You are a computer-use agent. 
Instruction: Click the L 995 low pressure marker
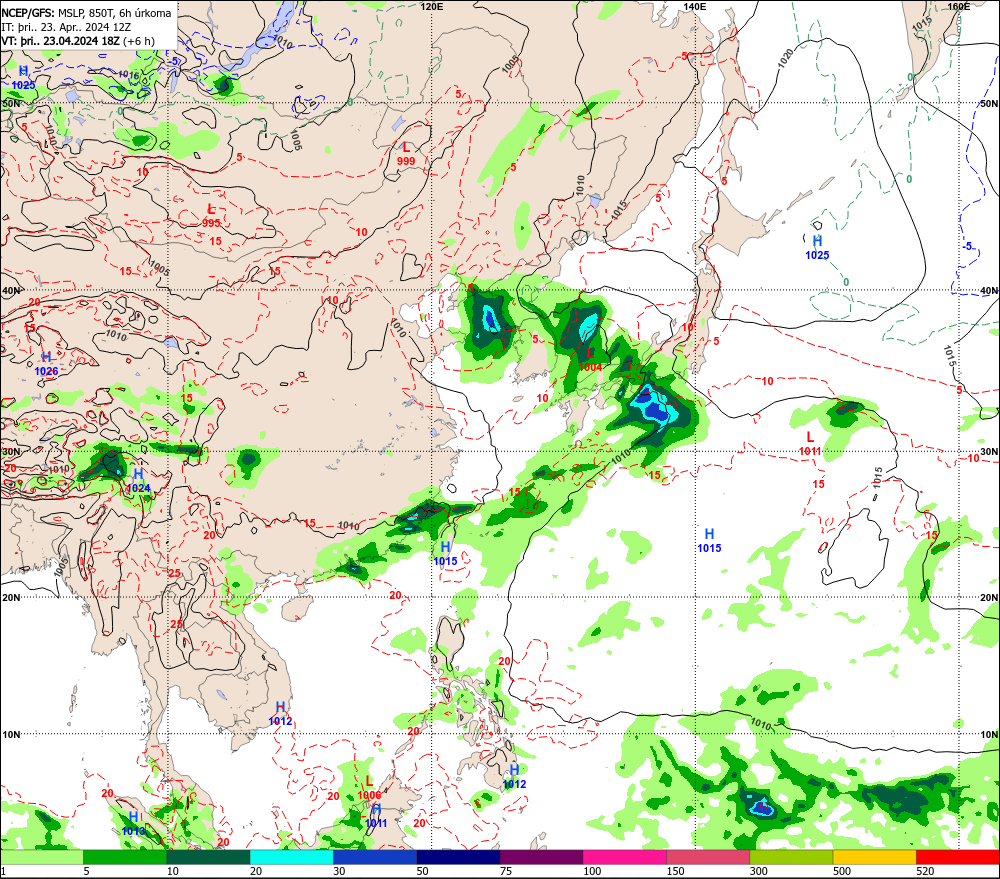click(211, 216)
